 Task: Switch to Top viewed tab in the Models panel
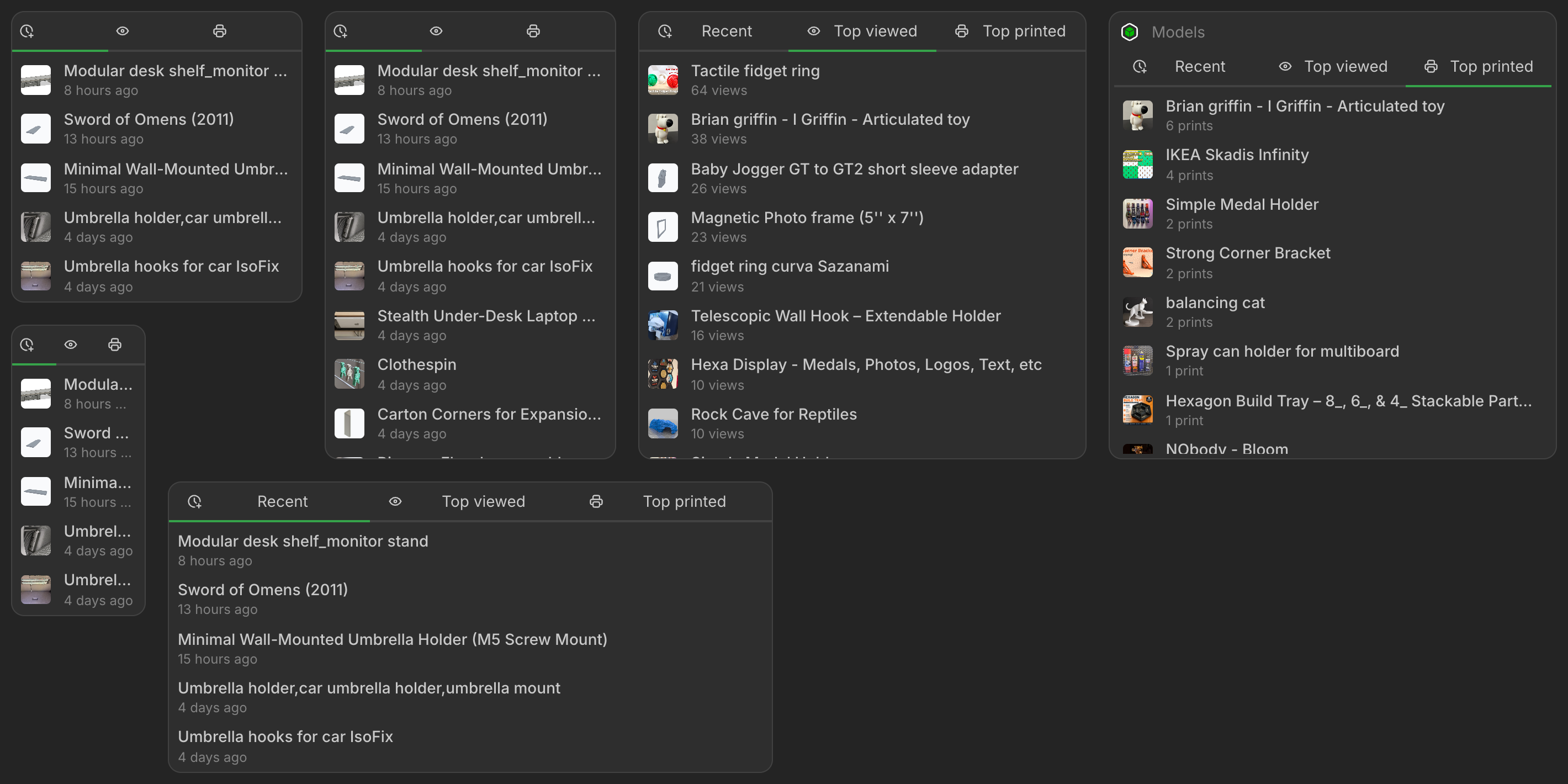pos(1333,67)
